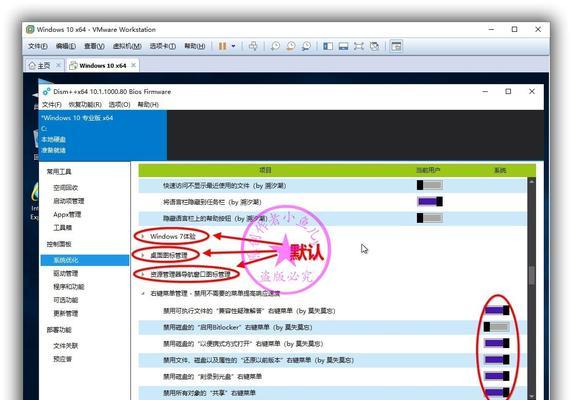Toggle 隐藏语言栏上的帮助按钮 switch
Image resolution: width=572 pixels, height=400 pixels.
pyautogui.click(x=430, y=218)
